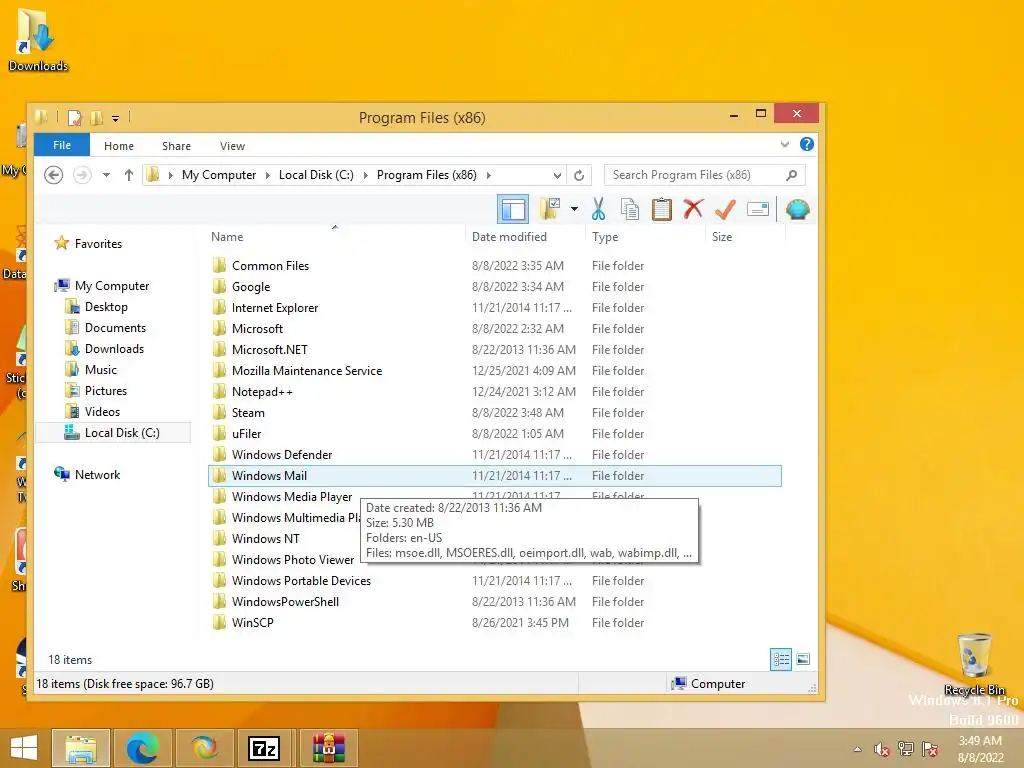Image resolution: width=1024 pixels, height=768 pixels.
Task: Click the blue shell globe icon
Action: pos(797,210)
